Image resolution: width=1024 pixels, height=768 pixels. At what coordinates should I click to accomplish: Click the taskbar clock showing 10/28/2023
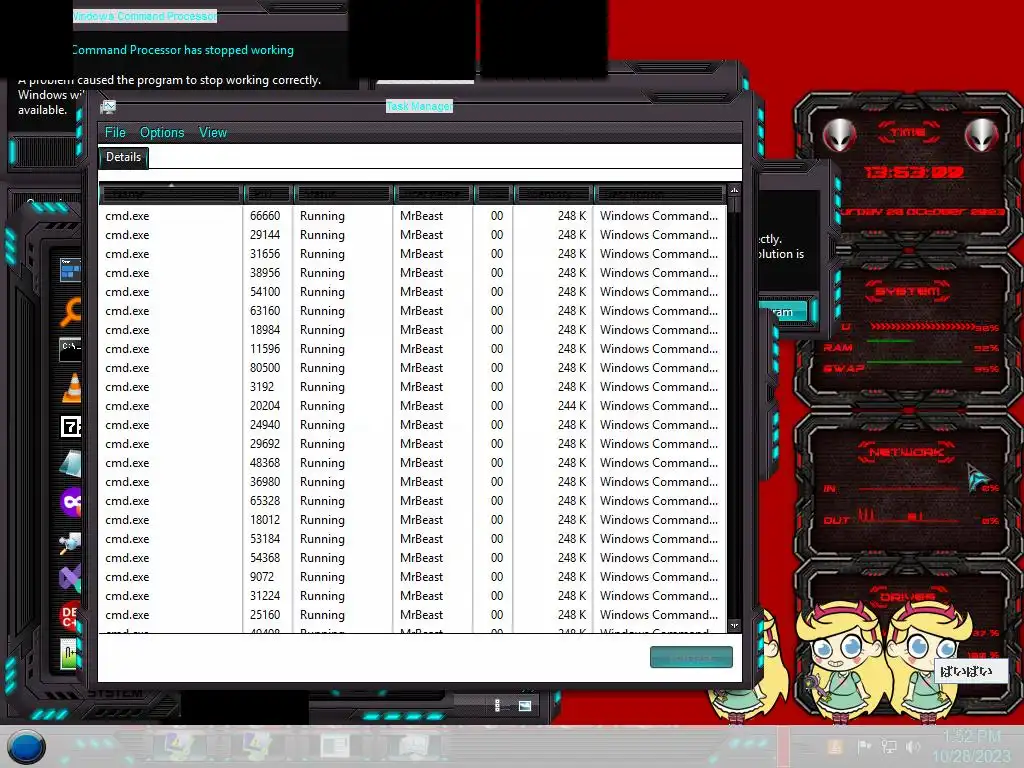pyautogui.click(x=970, y=746)
